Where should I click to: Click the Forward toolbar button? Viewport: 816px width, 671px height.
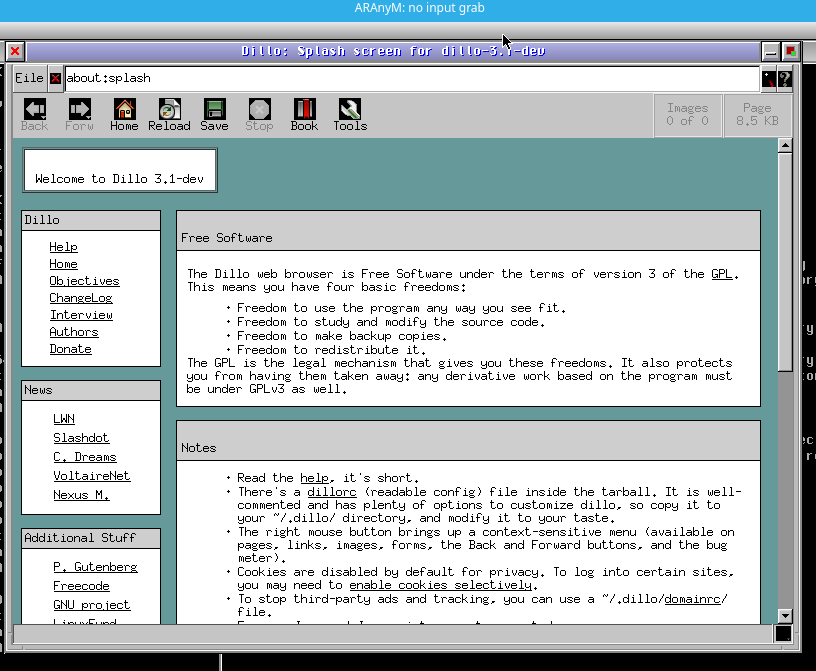80,115
